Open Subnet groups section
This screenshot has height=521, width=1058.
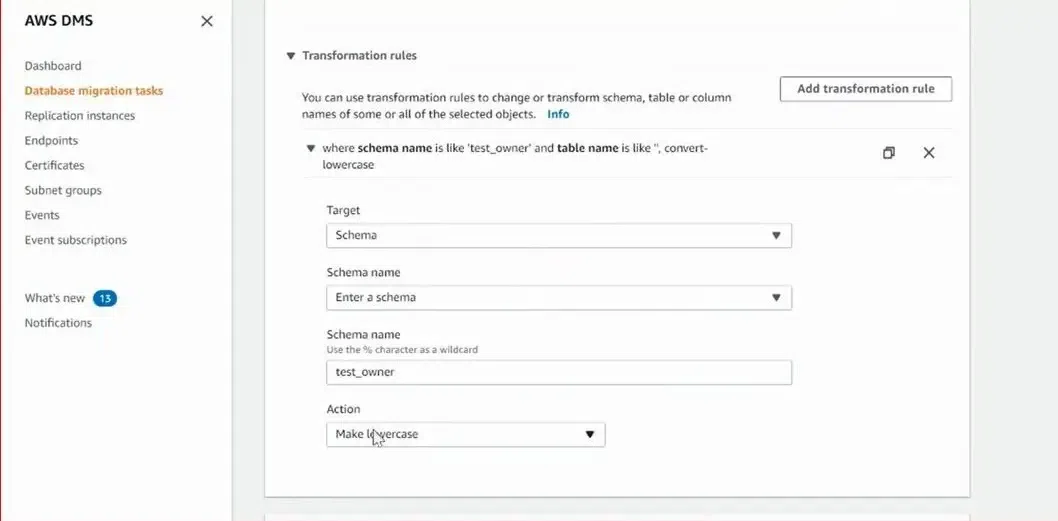coord(63,191)
